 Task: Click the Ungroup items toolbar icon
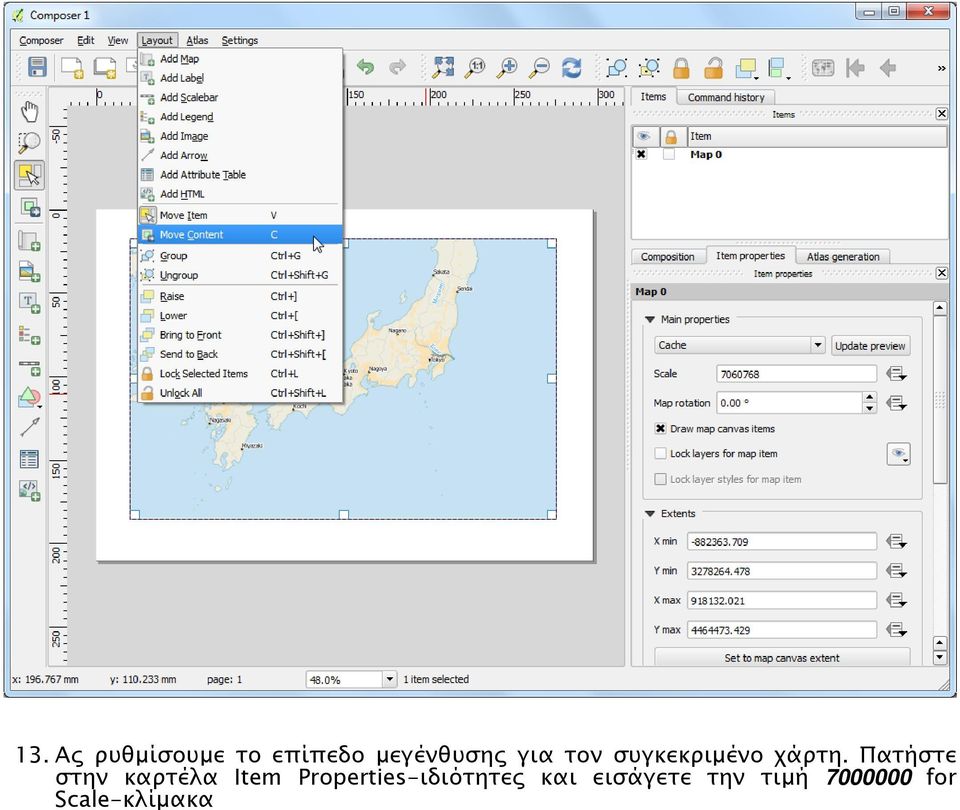click(x=649, y=67)
